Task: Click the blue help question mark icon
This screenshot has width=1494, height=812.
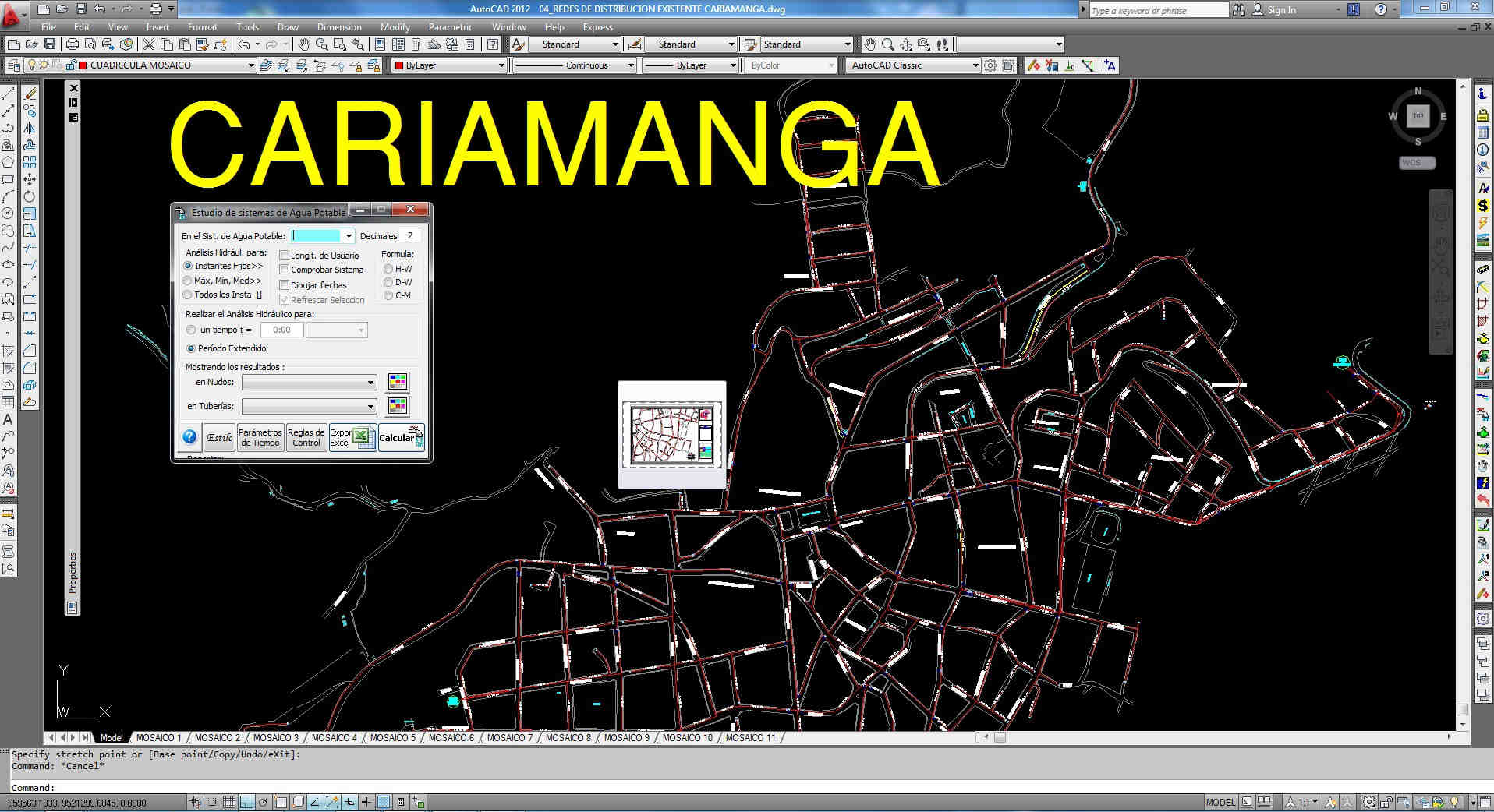Action: 189,437
